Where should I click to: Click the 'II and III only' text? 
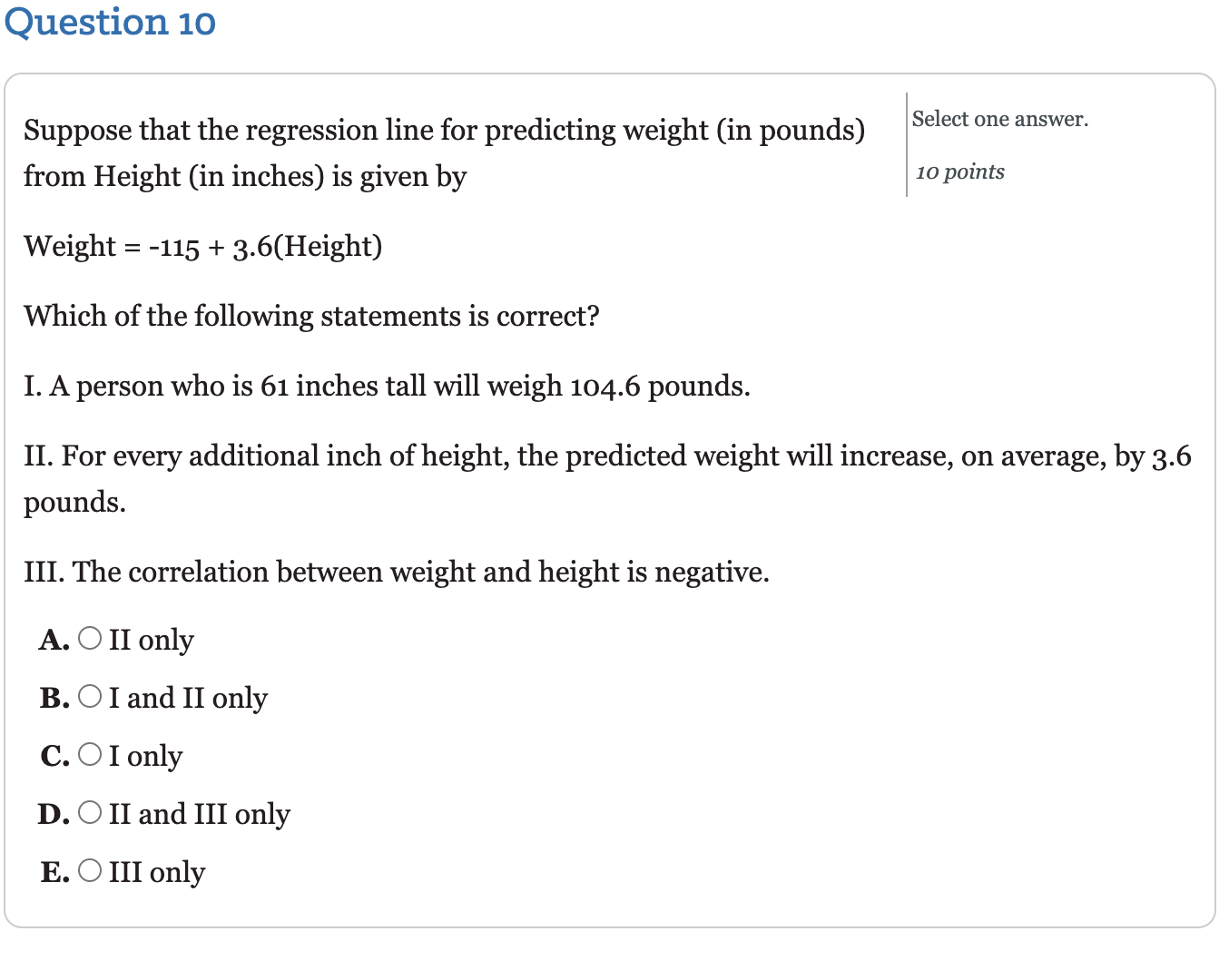tap(198, 815)
